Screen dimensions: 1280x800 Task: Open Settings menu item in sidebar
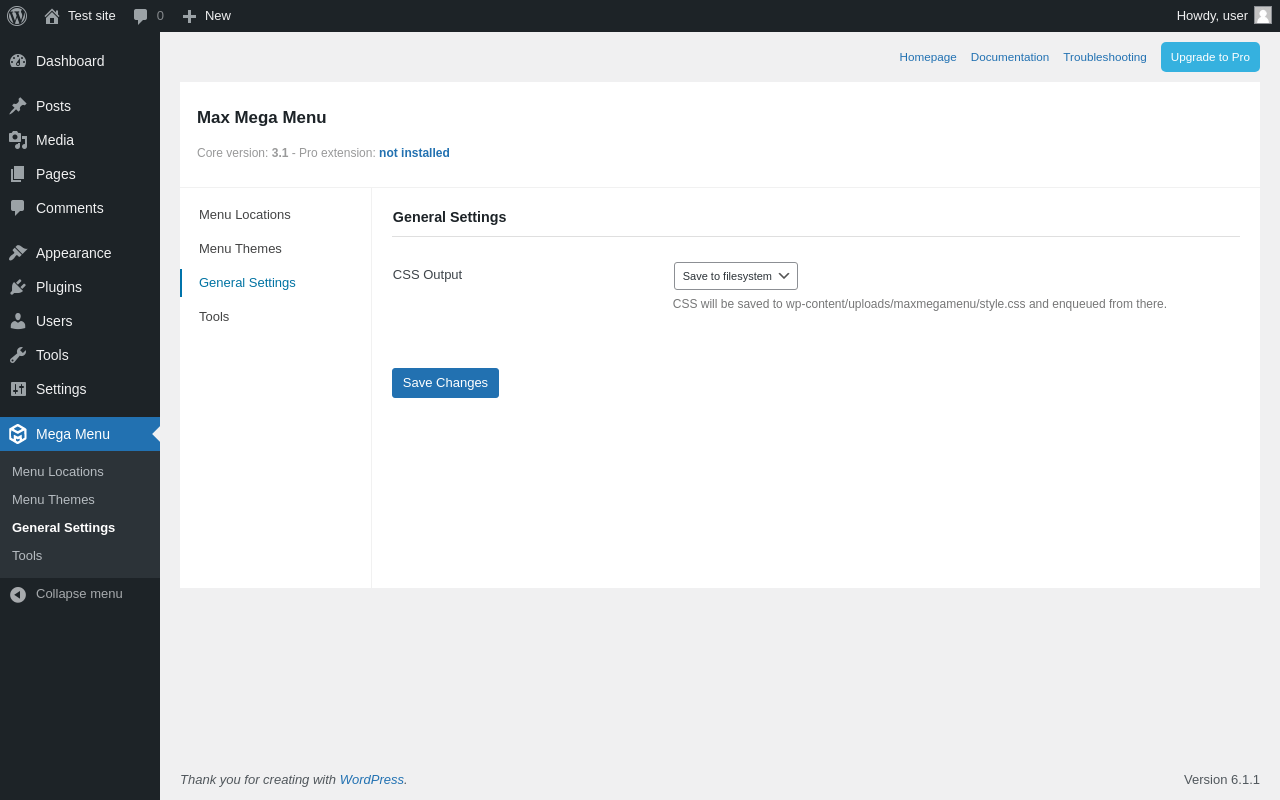[x=80, y=389]
